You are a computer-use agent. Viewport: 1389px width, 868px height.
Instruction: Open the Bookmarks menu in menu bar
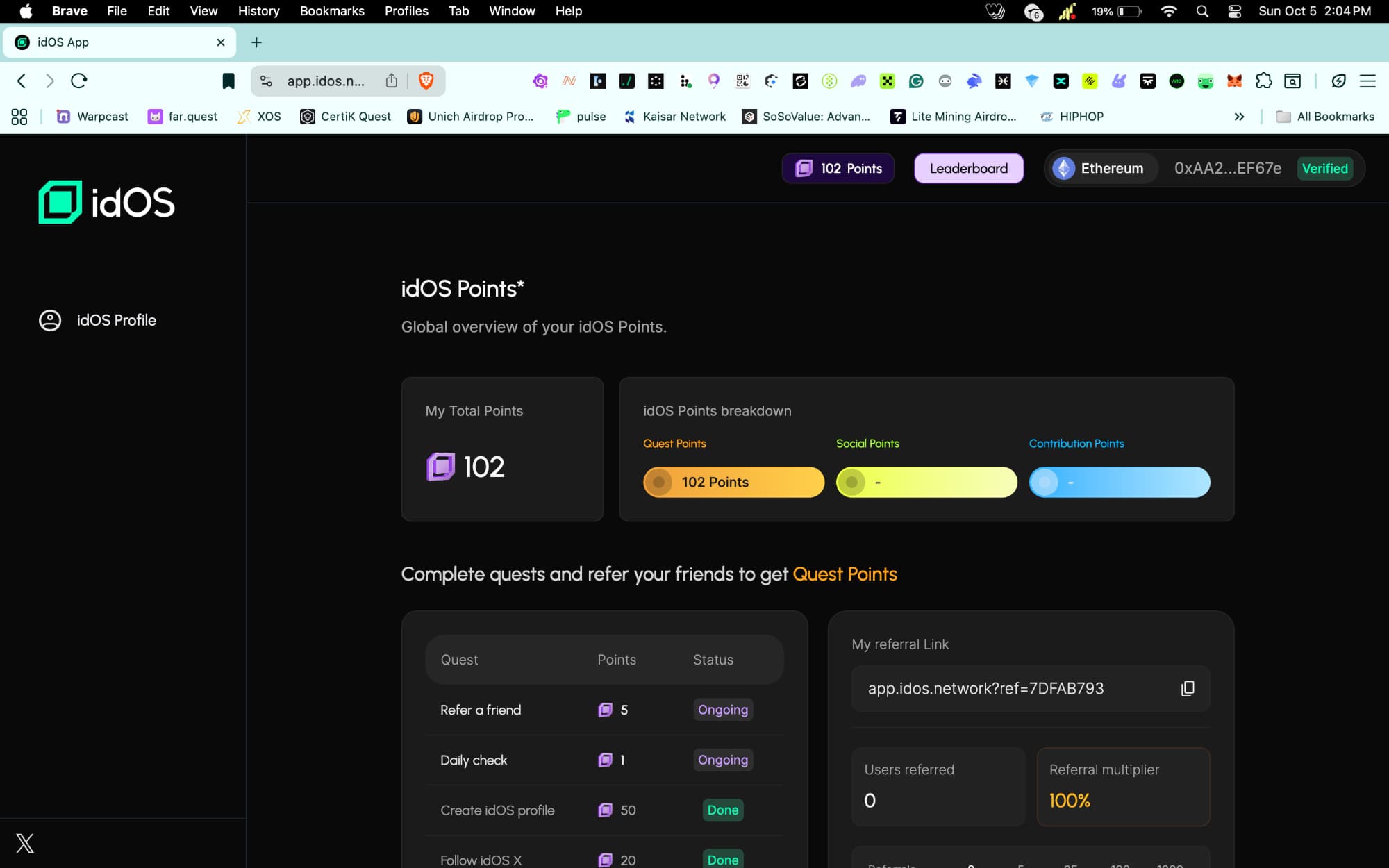point(331,11)
